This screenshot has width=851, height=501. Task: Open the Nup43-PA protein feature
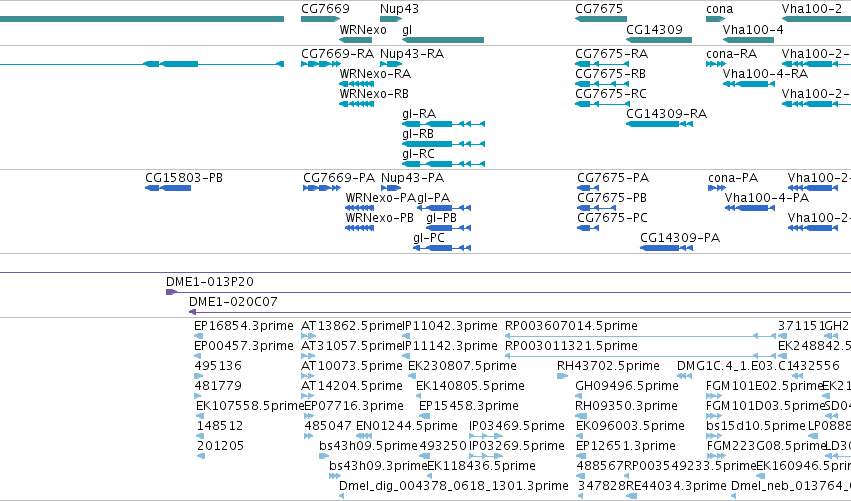click(391, 188)
